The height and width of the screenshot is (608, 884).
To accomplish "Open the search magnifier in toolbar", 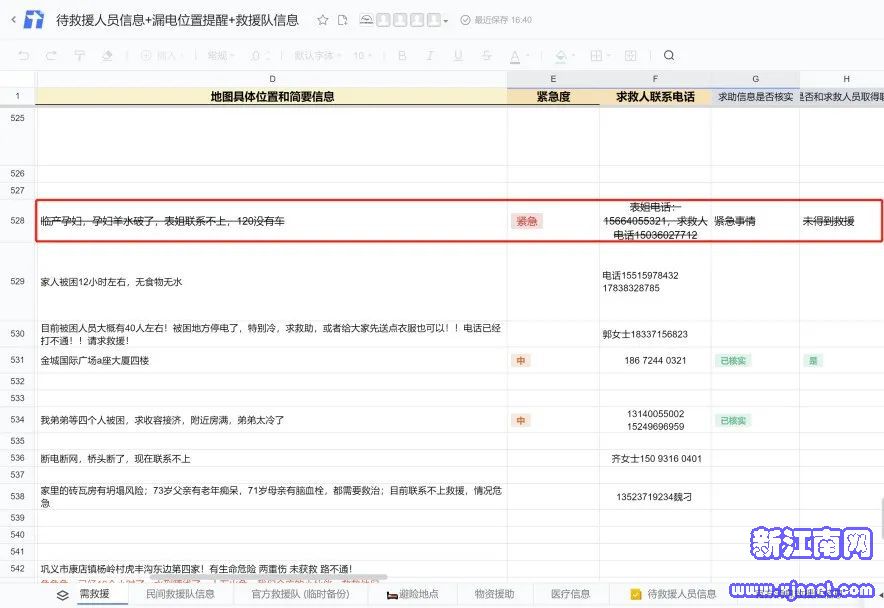I will [x=669, y=56].
